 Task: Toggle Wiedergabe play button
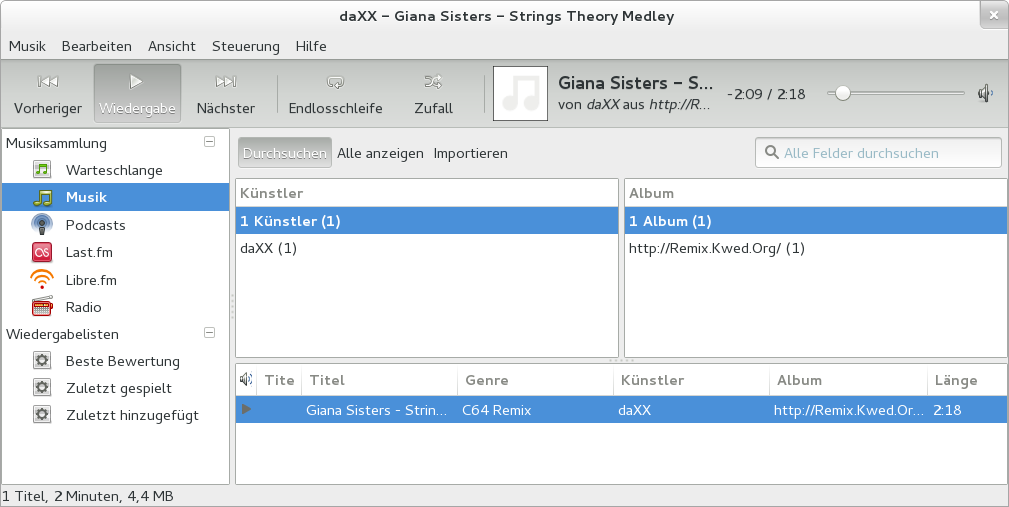[x=137, y=93]
